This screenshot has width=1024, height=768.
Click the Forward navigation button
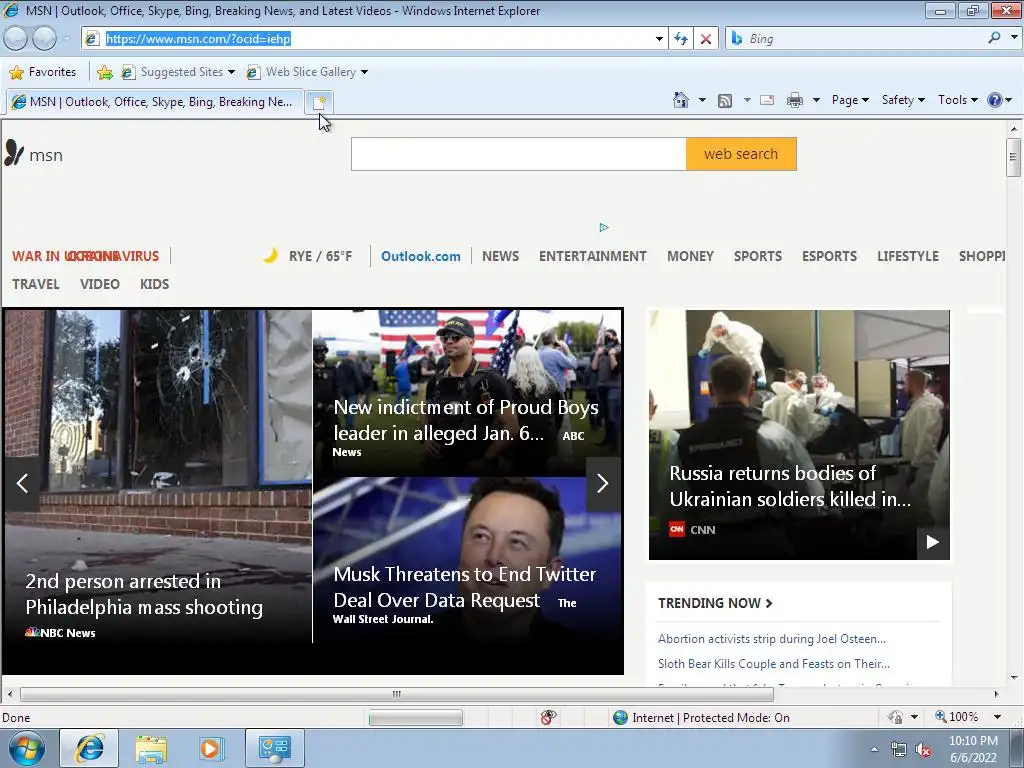pyautogui.click(x=44, y=39)
